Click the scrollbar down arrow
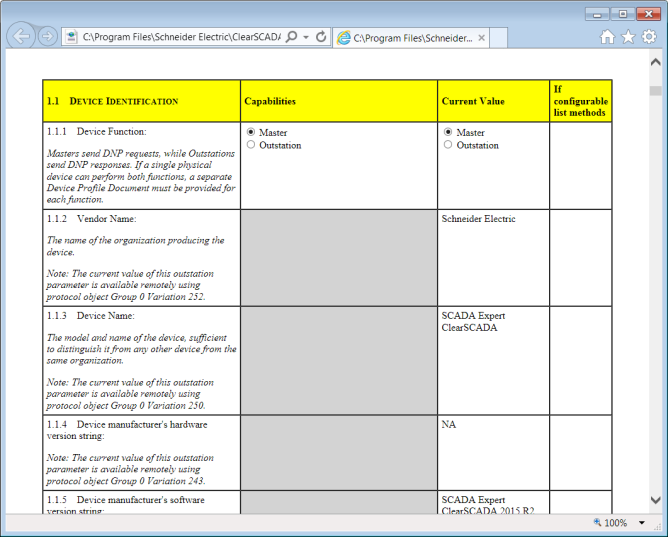Screen dimensions: 668x537 [x=655, y=499]
